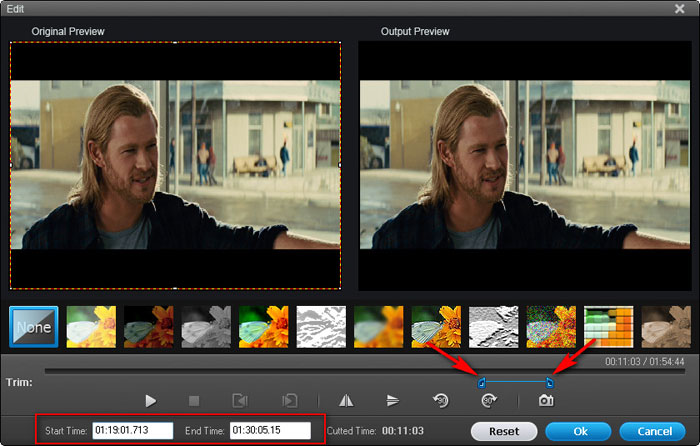This screenshot has height=446, width=700.
Task: Take a snapshot with camera icon
Action: click(x=546, y=401)
